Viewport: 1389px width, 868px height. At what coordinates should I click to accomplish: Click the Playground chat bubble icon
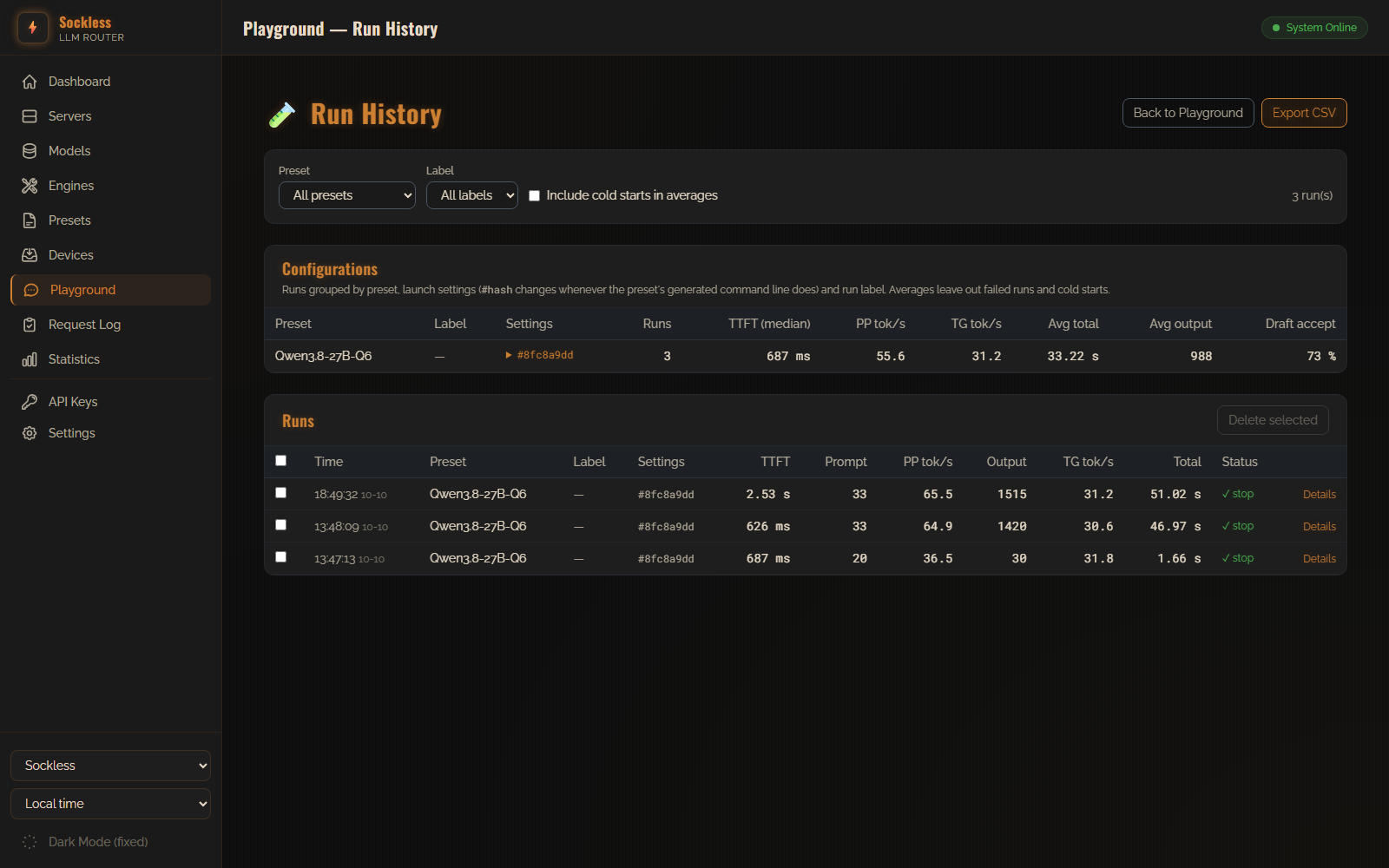click(x=31, y=290)
